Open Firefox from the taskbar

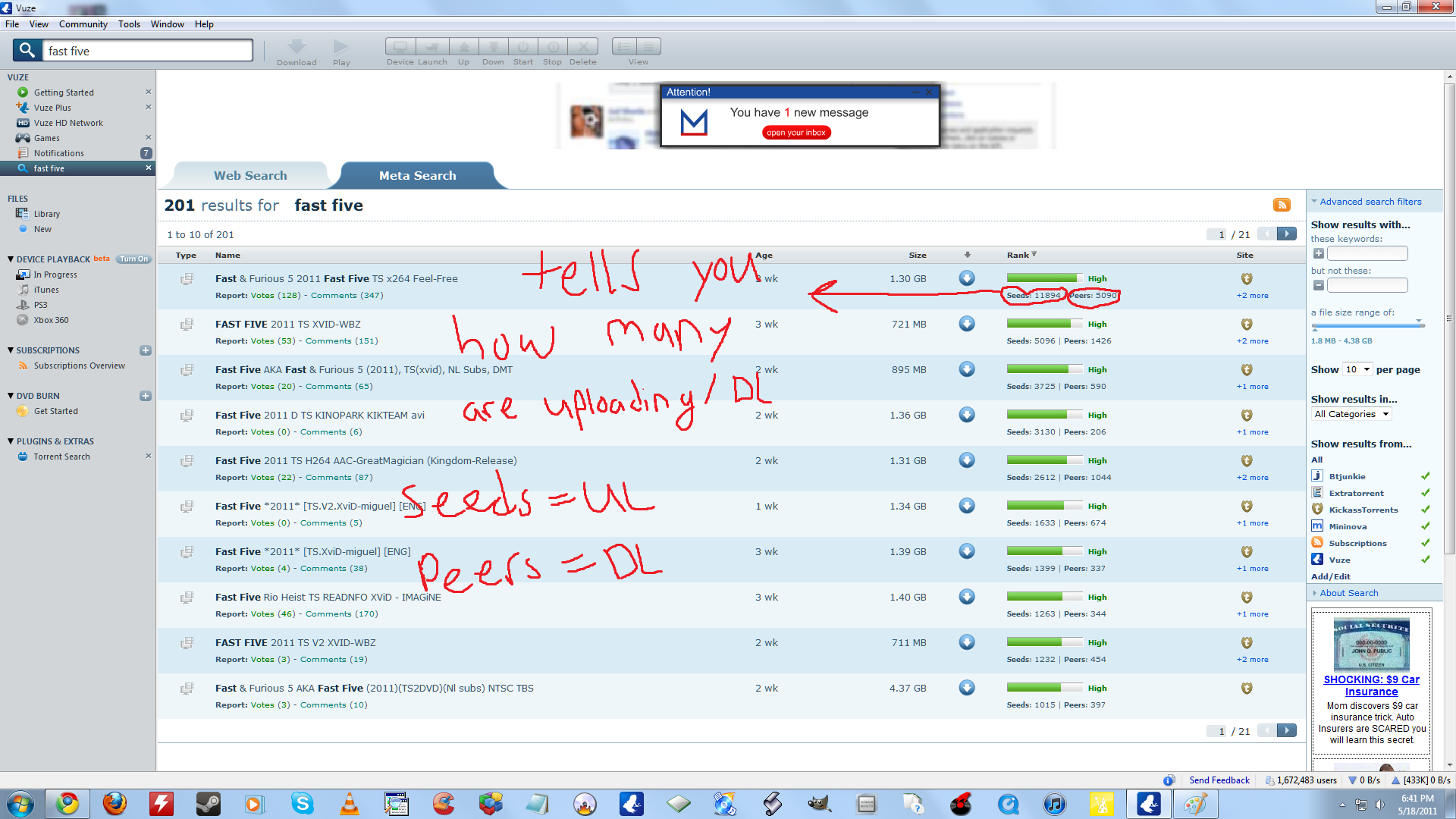tap(115, 803)
